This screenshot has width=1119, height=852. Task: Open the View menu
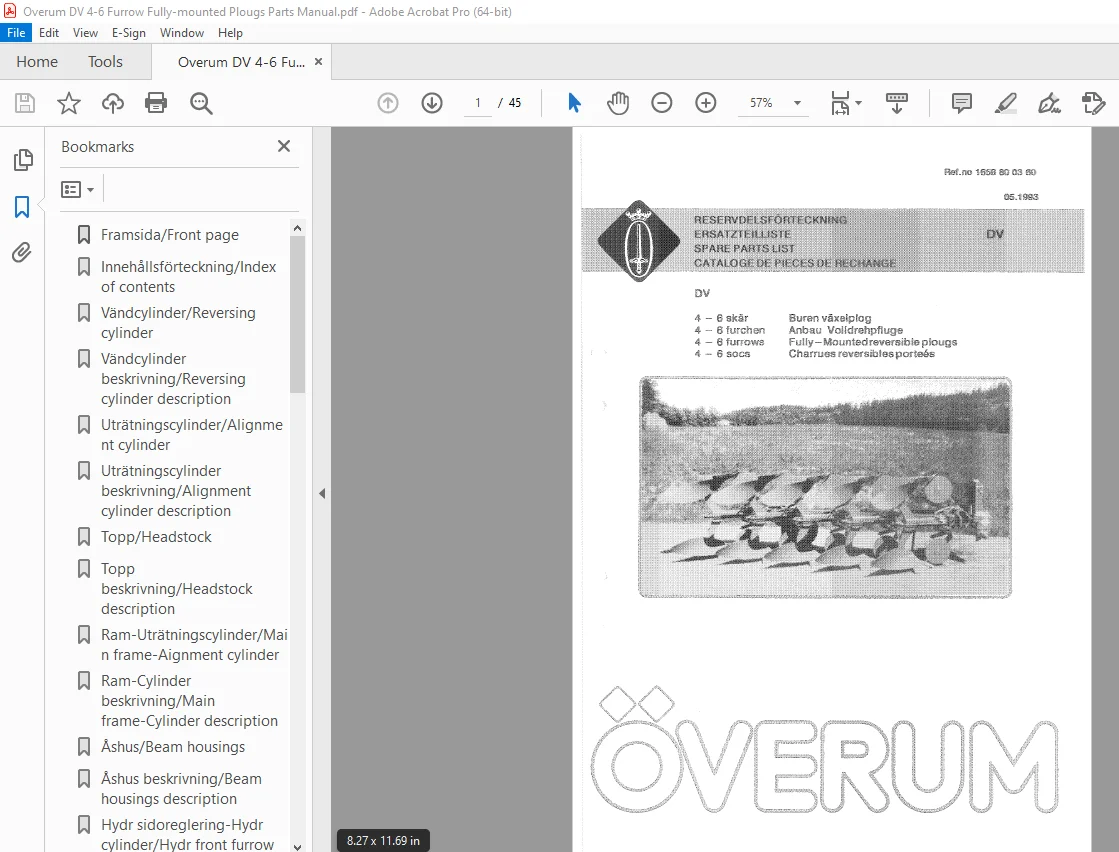(85, 33)
